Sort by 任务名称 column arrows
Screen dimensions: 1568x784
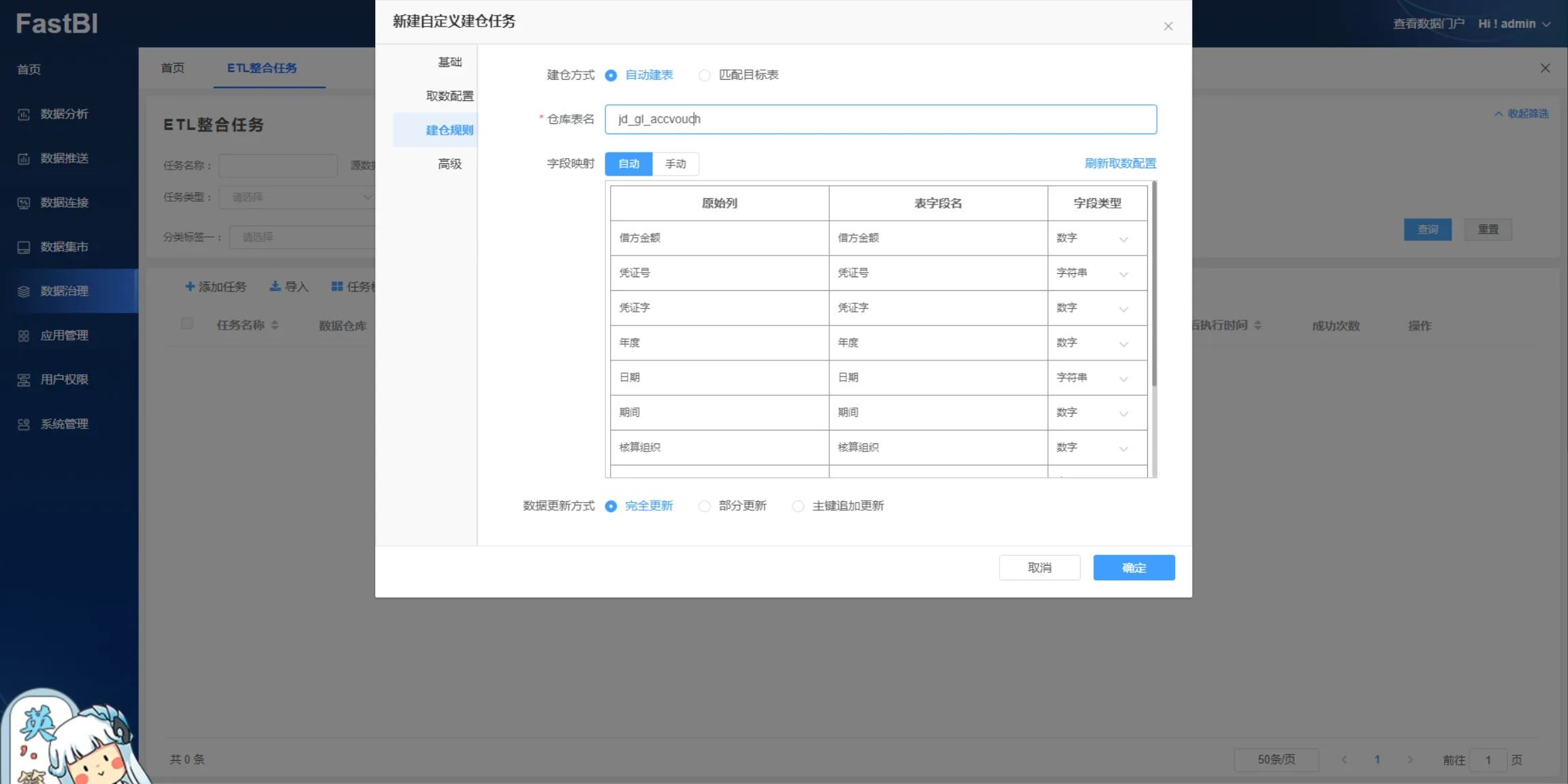point(275,326)
